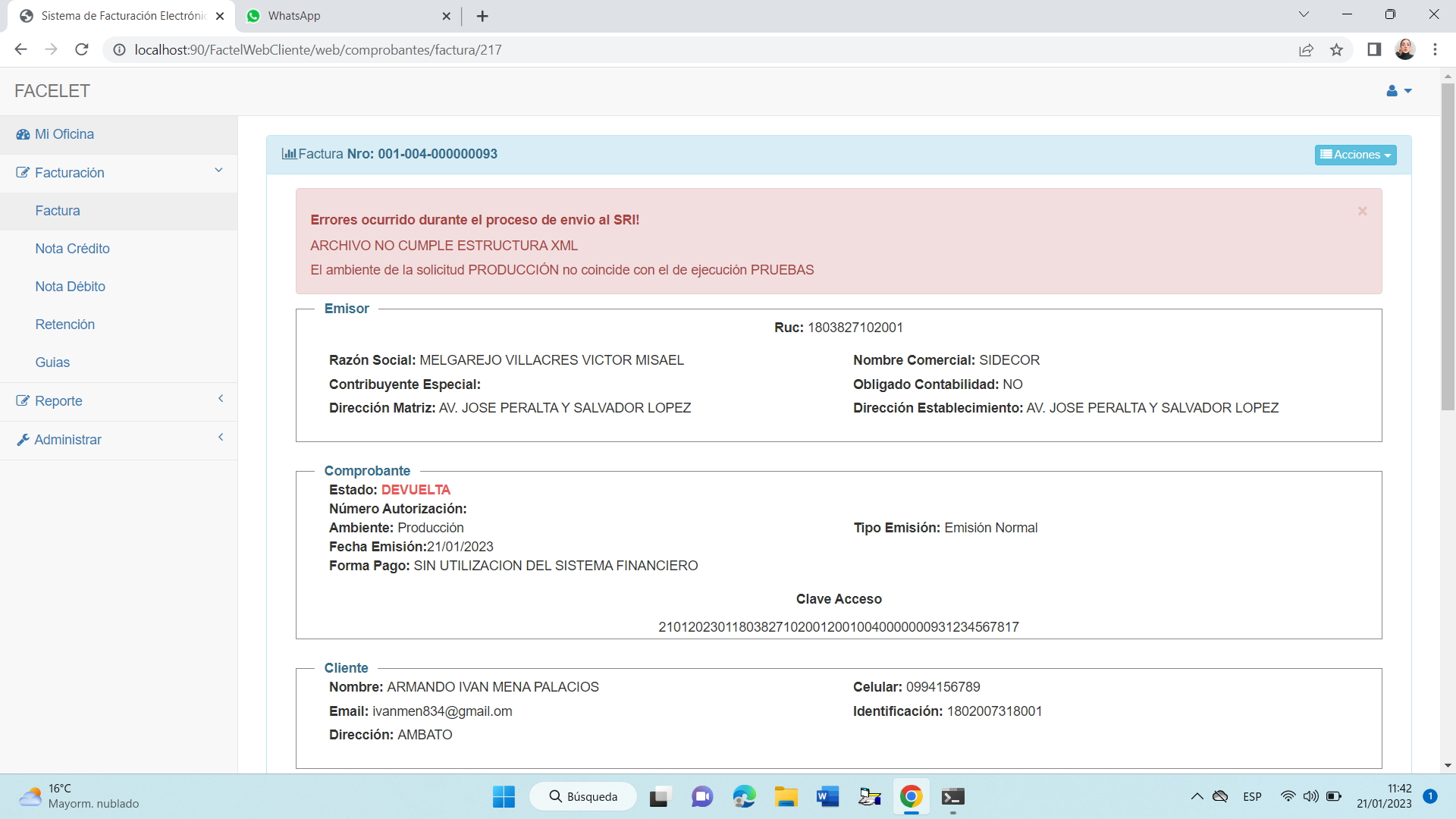Open the Acciones dropdown
Image resolution: width=1456 pixels, height=819 pixels.
(1355, 155)
